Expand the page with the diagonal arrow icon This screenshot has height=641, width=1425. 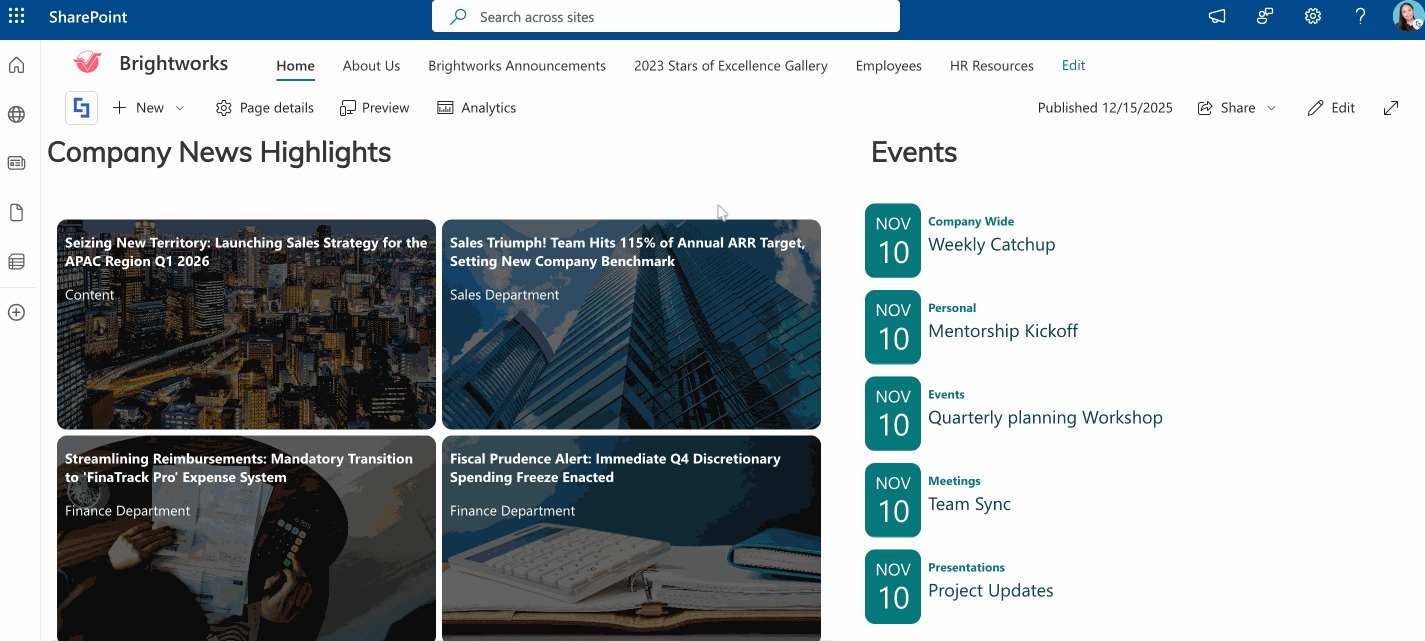(1390, 107)
